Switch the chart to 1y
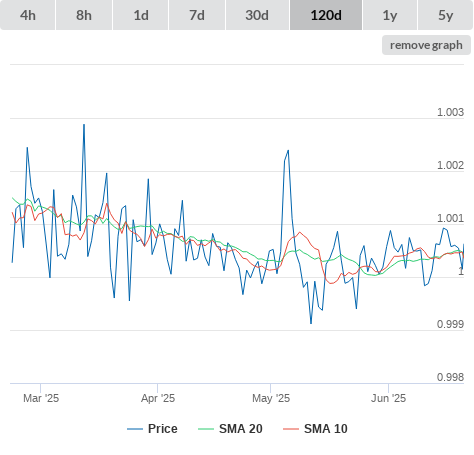Image resolution: width=474 pixels, height=455 pixels. pyautogui.click(x=390, y=15)
